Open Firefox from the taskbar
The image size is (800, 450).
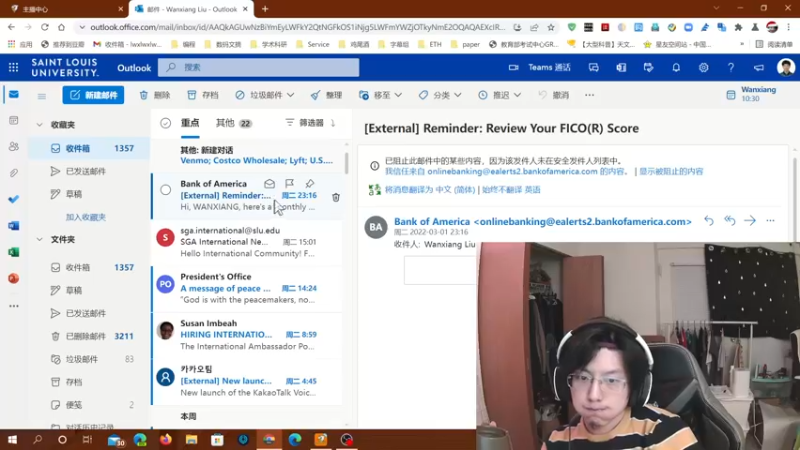click(166, 439)
